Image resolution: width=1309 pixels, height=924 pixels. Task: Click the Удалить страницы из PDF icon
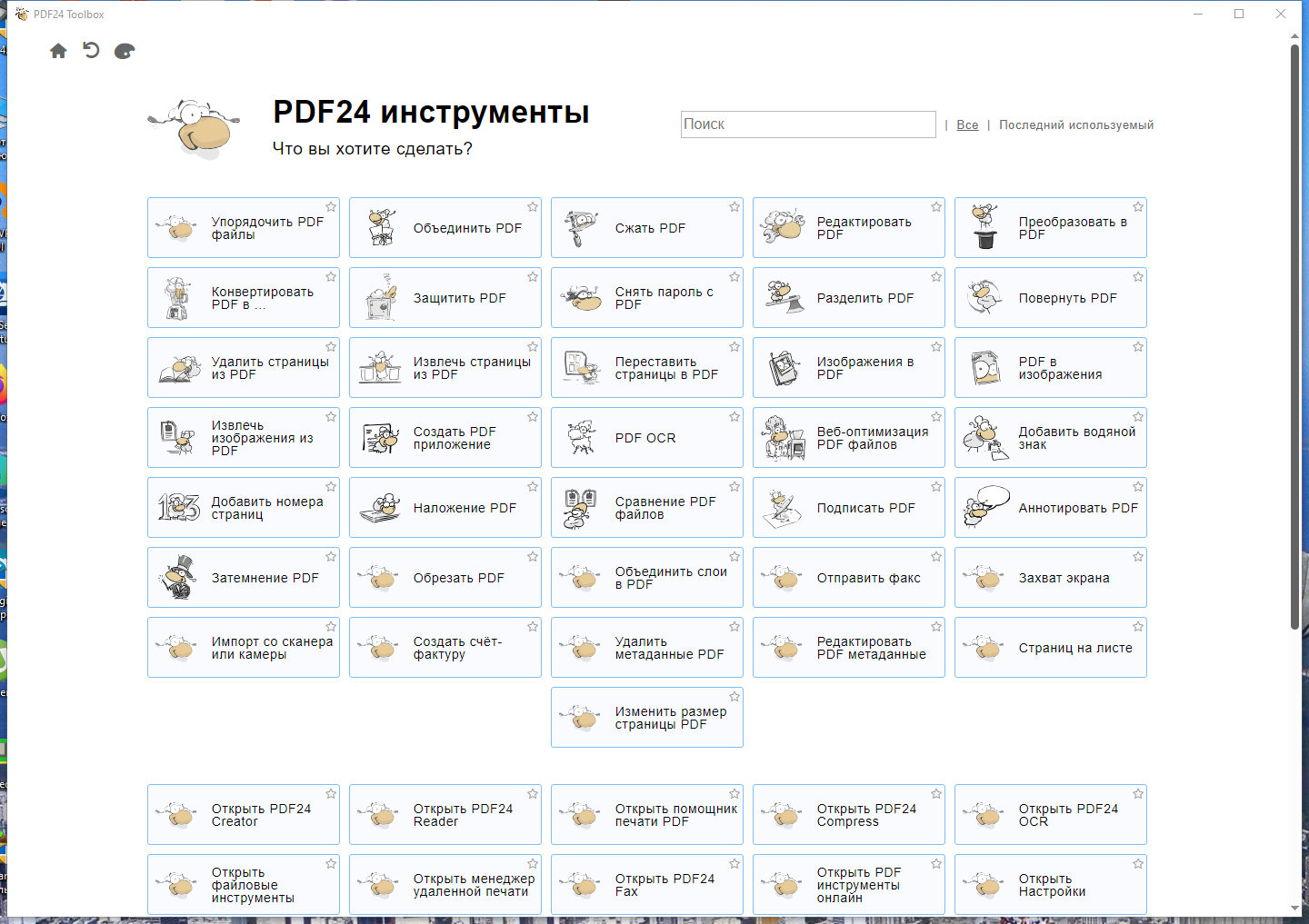click(x=179, y=368)
